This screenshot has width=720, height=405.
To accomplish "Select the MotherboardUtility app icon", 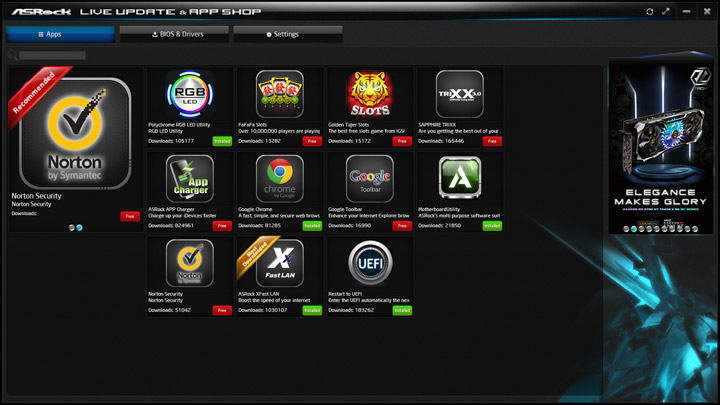I will pos(460,179).
